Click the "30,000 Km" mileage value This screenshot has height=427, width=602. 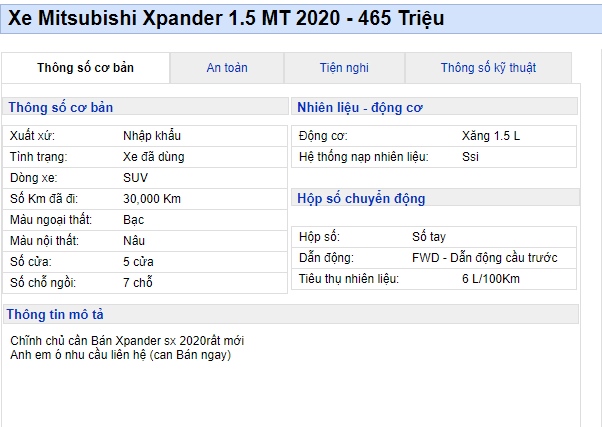pyautogui.click(x=152, y=199)
